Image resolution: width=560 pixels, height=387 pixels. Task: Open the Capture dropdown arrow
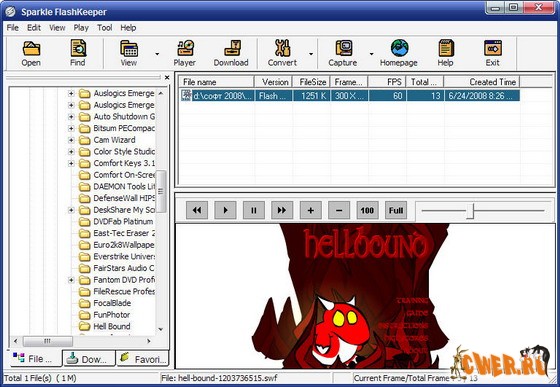(x=371, y=54)
